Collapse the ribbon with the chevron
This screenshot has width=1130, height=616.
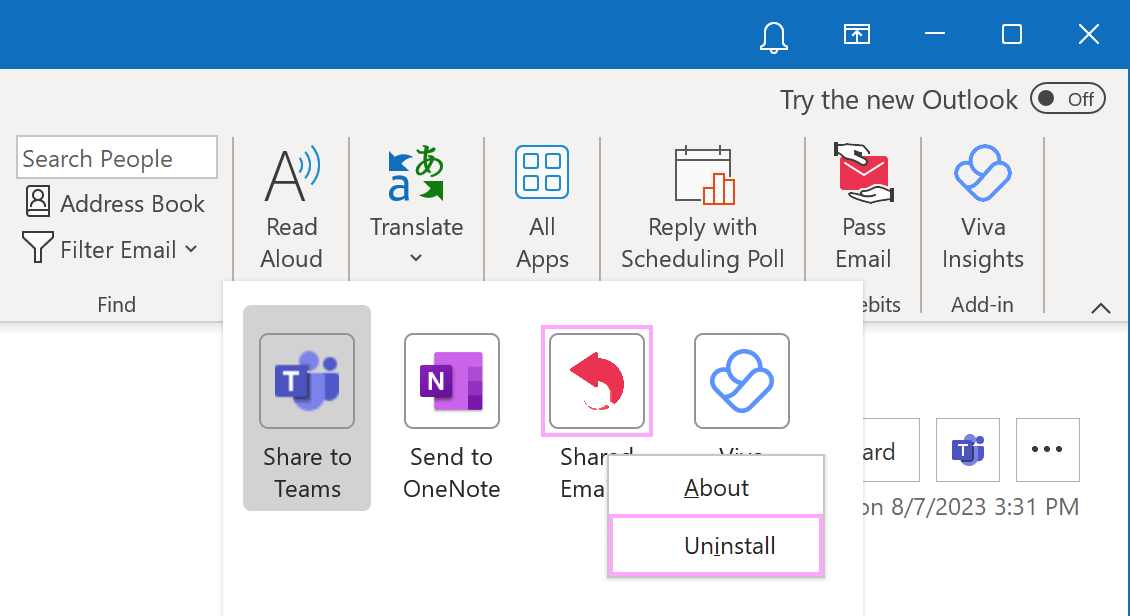1100,308
